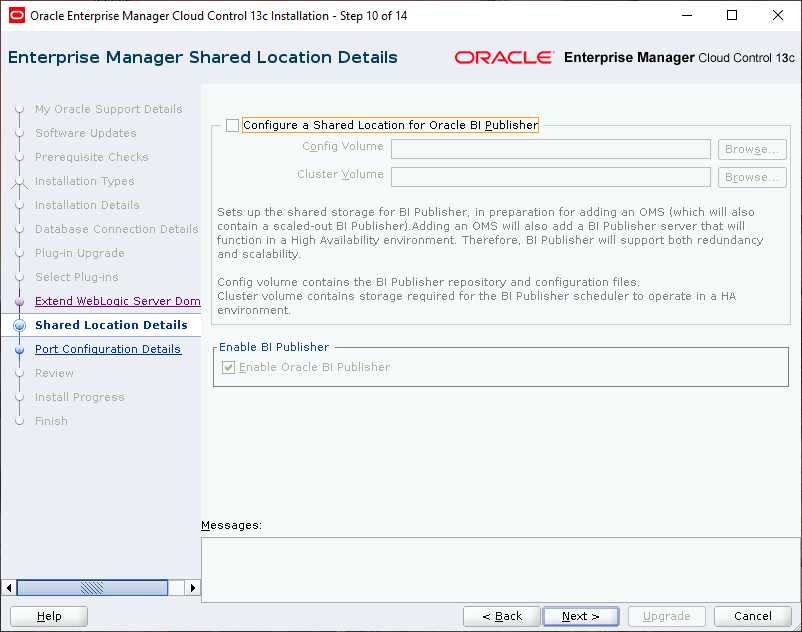Click the Extend WebLogic step bullet icon

coord(19,302)
